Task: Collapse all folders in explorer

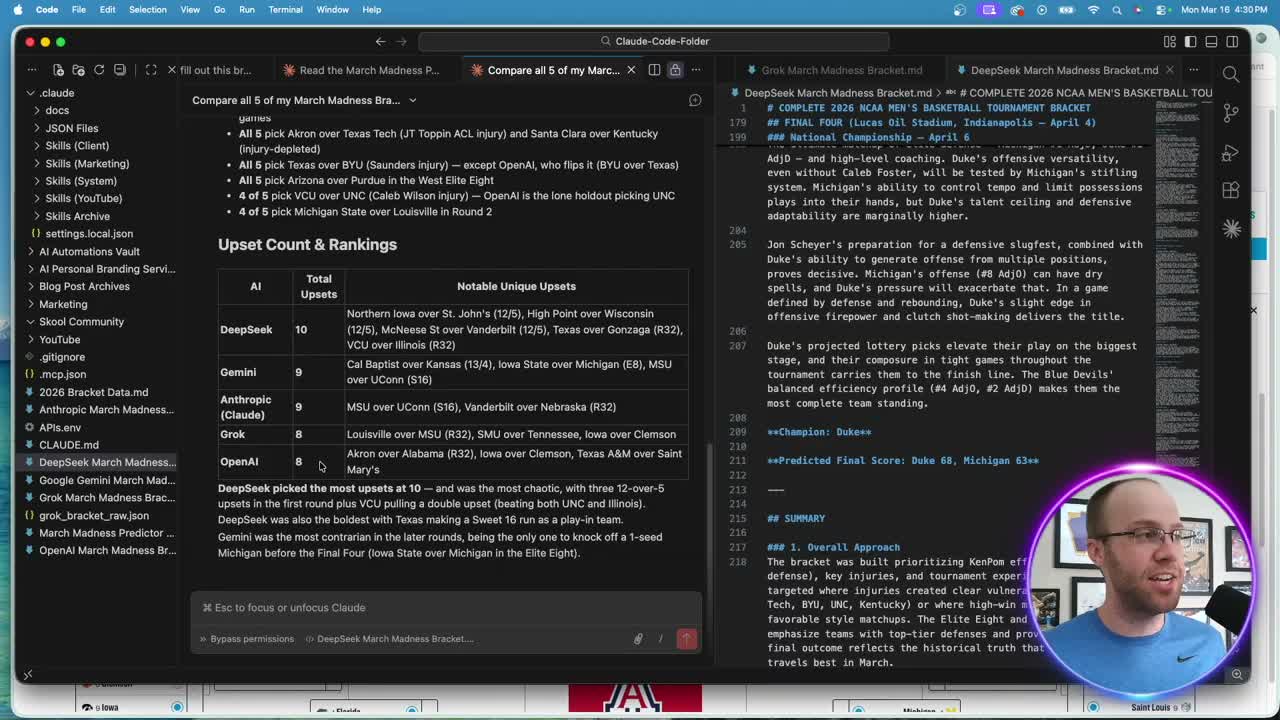Action: [120, 70]
